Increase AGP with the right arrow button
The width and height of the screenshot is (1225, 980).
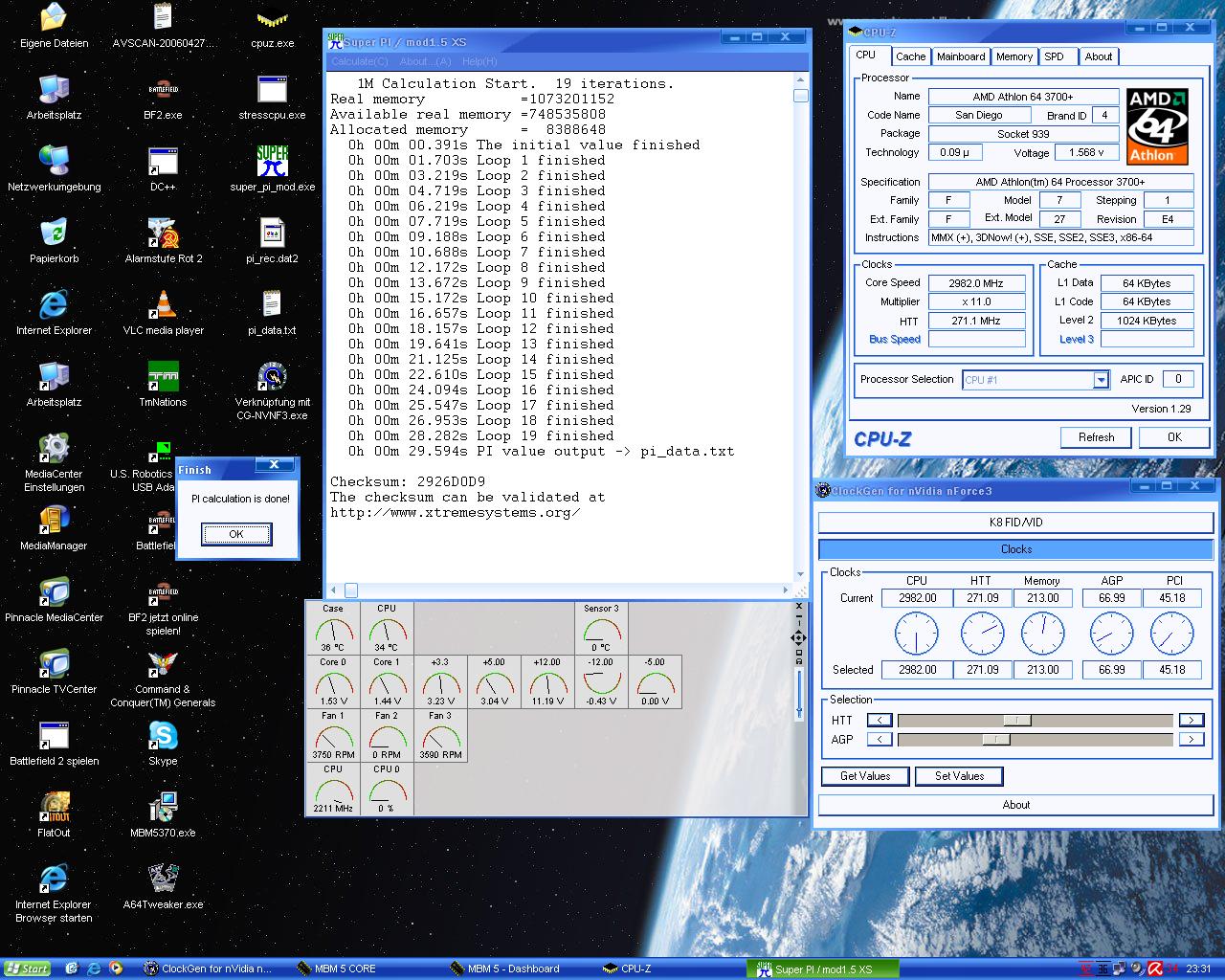1192,739
